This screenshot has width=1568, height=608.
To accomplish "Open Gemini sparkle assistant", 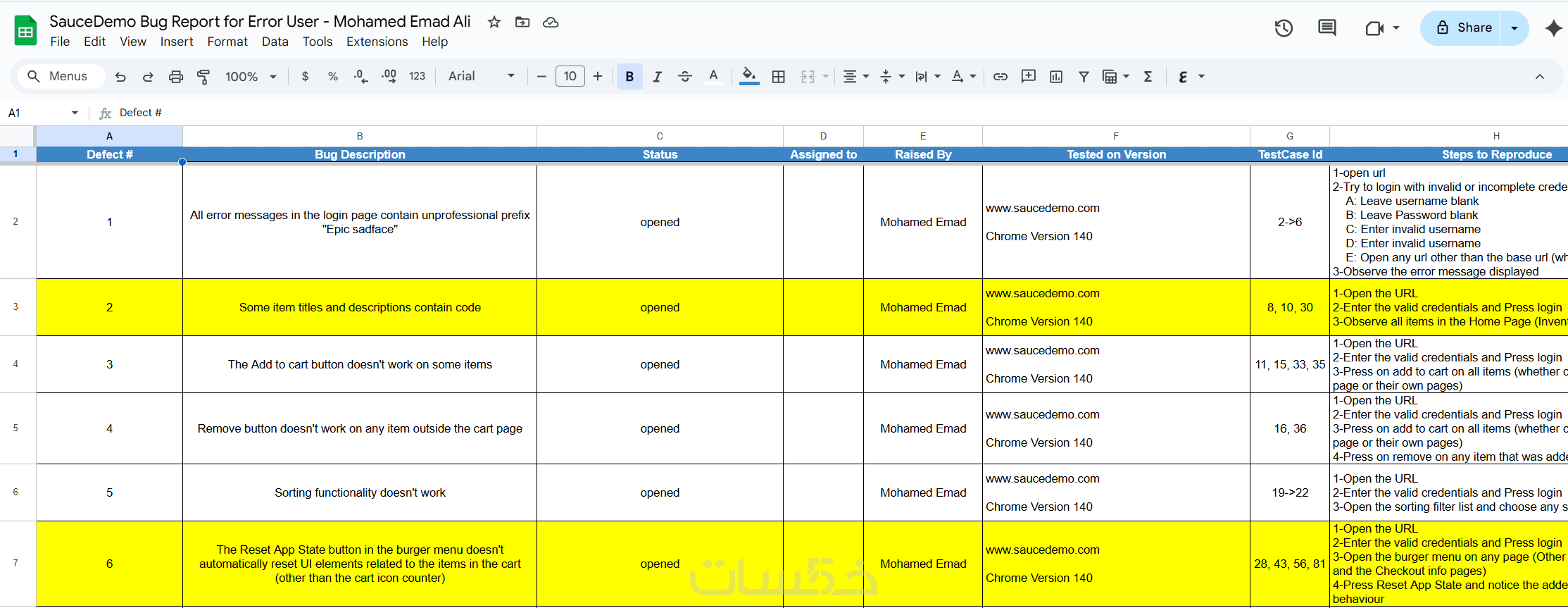I will coord(1553,28).
